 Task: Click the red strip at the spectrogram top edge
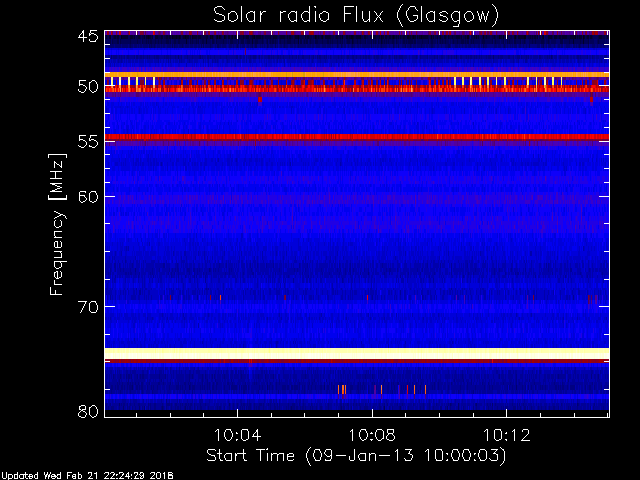(x=357, y=33)
